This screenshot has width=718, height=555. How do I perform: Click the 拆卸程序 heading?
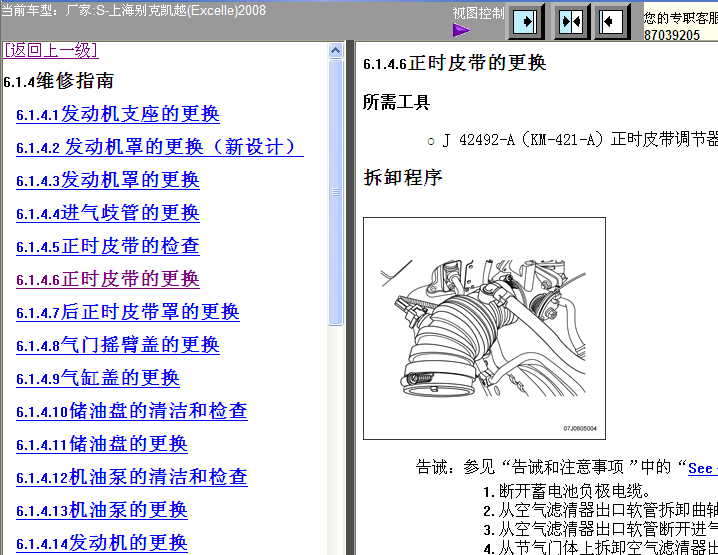[x=403, y=178]
